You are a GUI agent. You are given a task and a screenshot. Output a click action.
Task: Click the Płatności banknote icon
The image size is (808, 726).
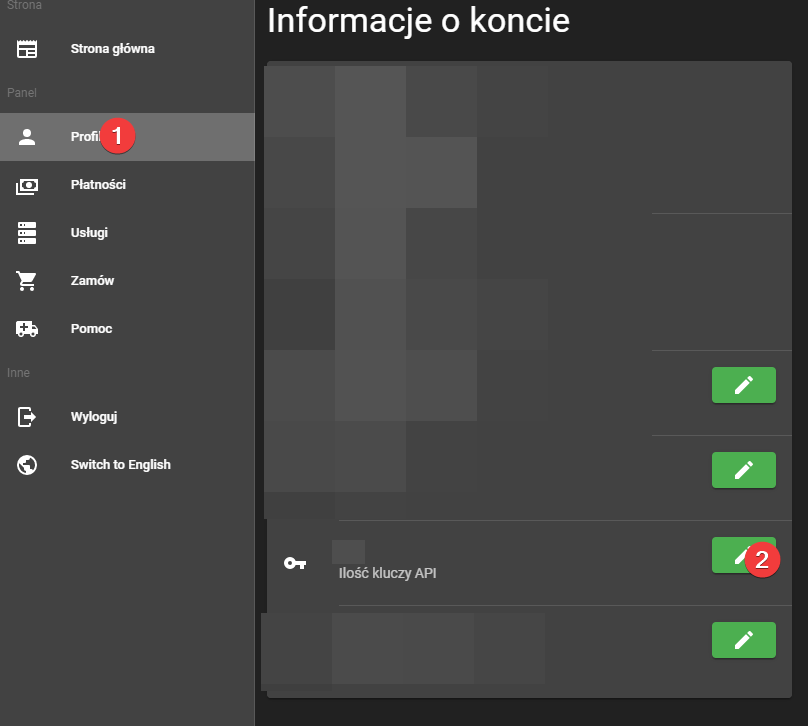click(27, 185)
